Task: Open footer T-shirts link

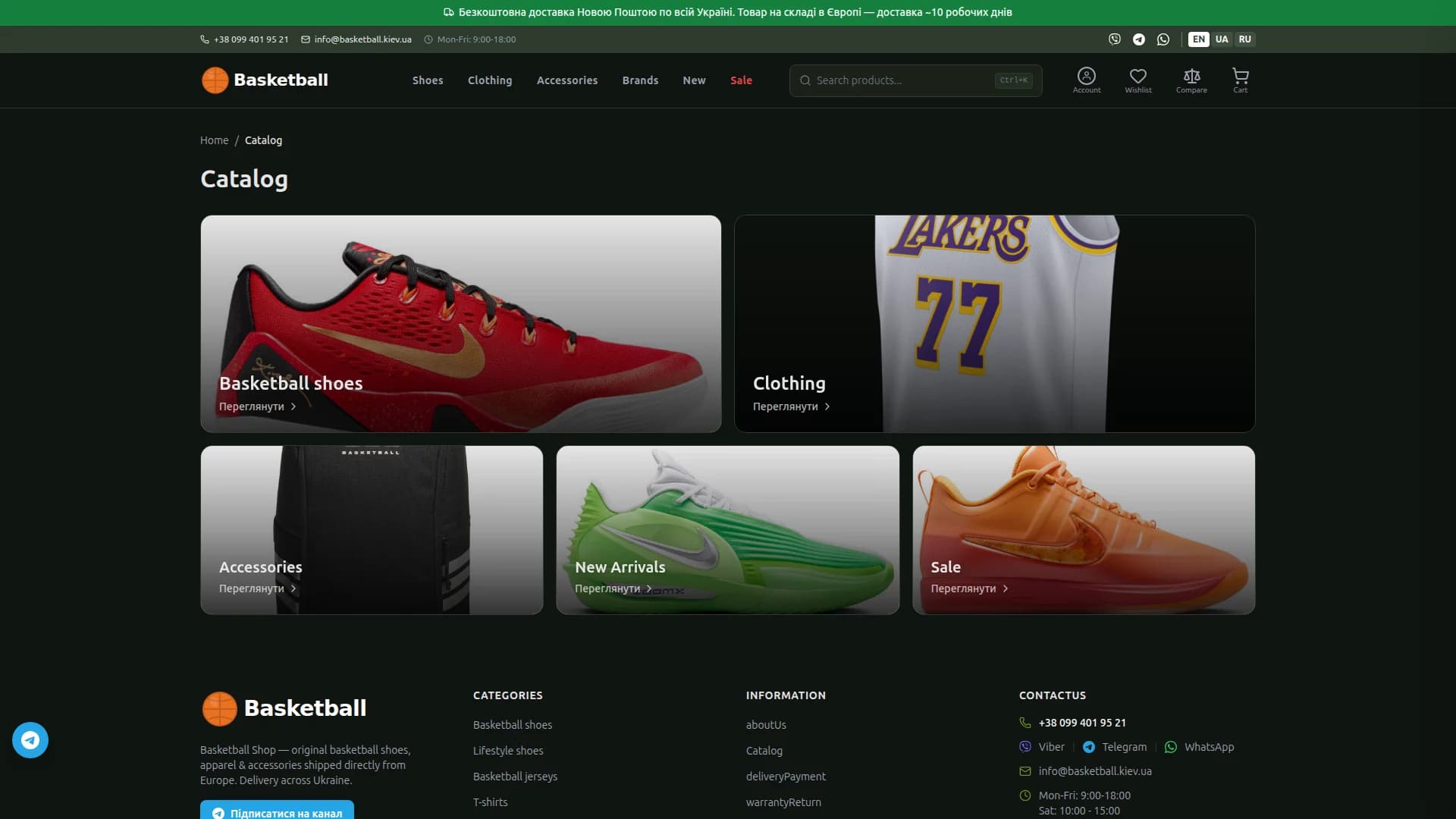Action: pos(491,802)
